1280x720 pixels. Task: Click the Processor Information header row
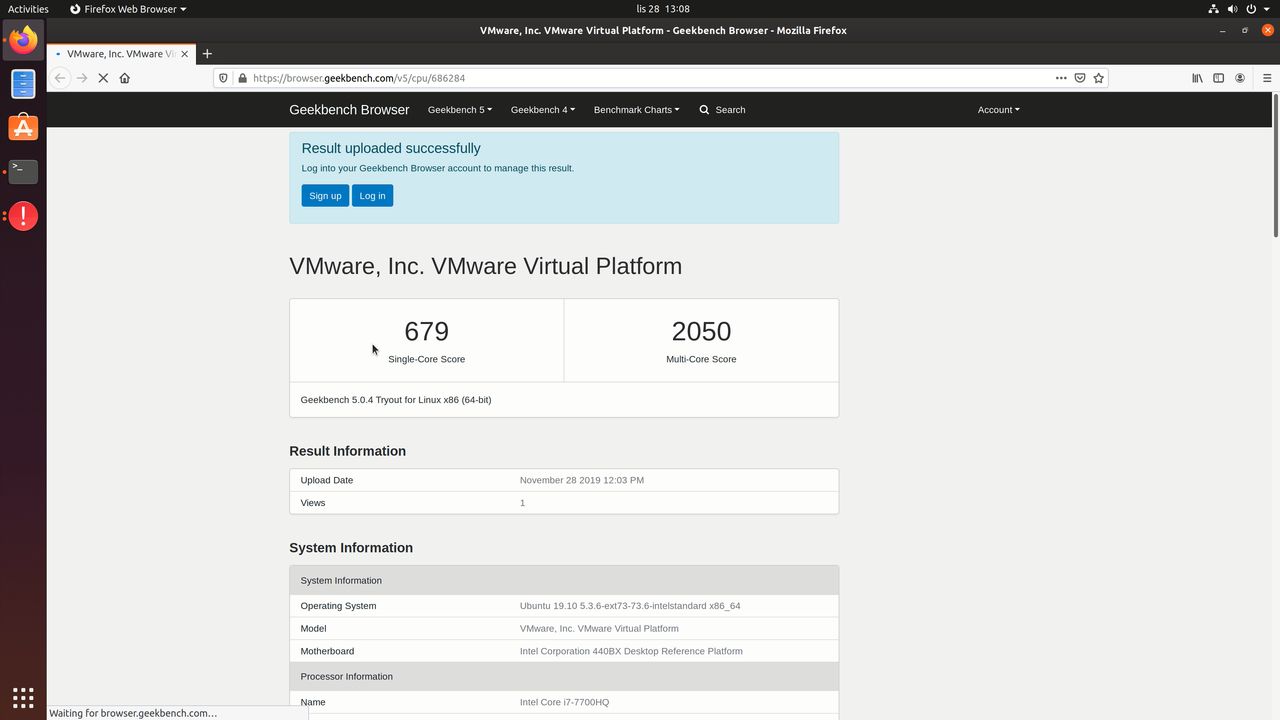point(564,676)
